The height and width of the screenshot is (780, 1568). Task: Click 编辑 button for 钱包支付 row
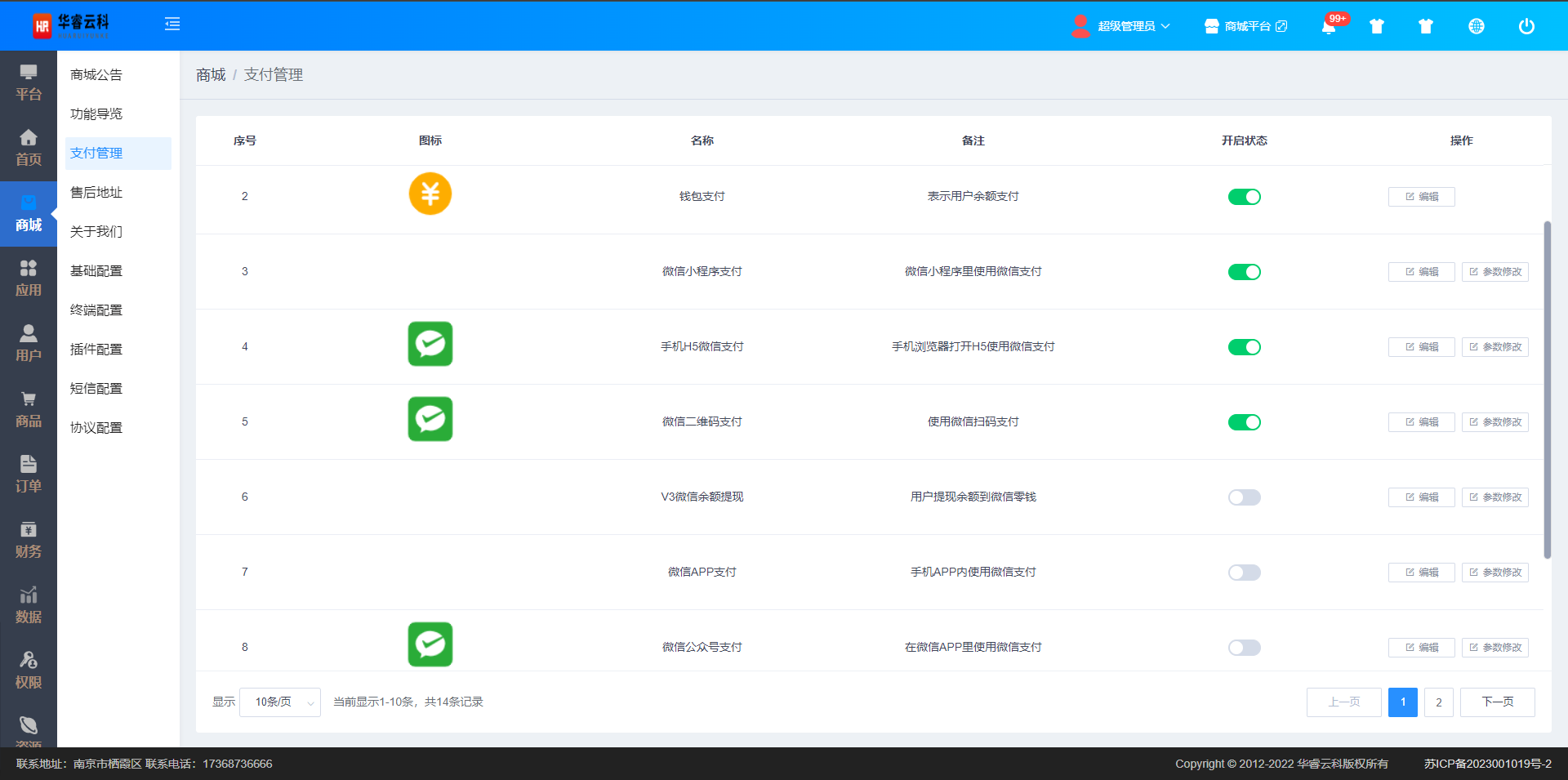(x=1421, y=197)
